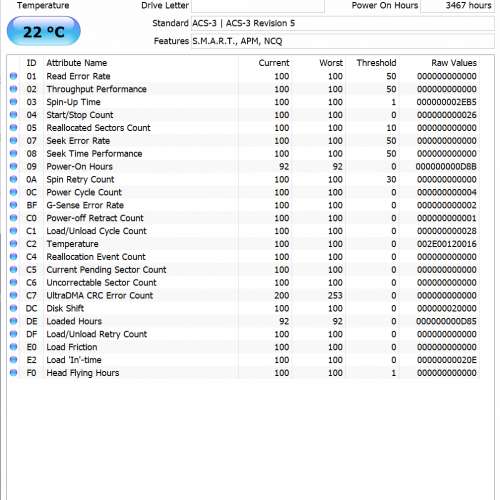
Task: Select the Throughput Performance attribute name
Action: coord(97,89)
